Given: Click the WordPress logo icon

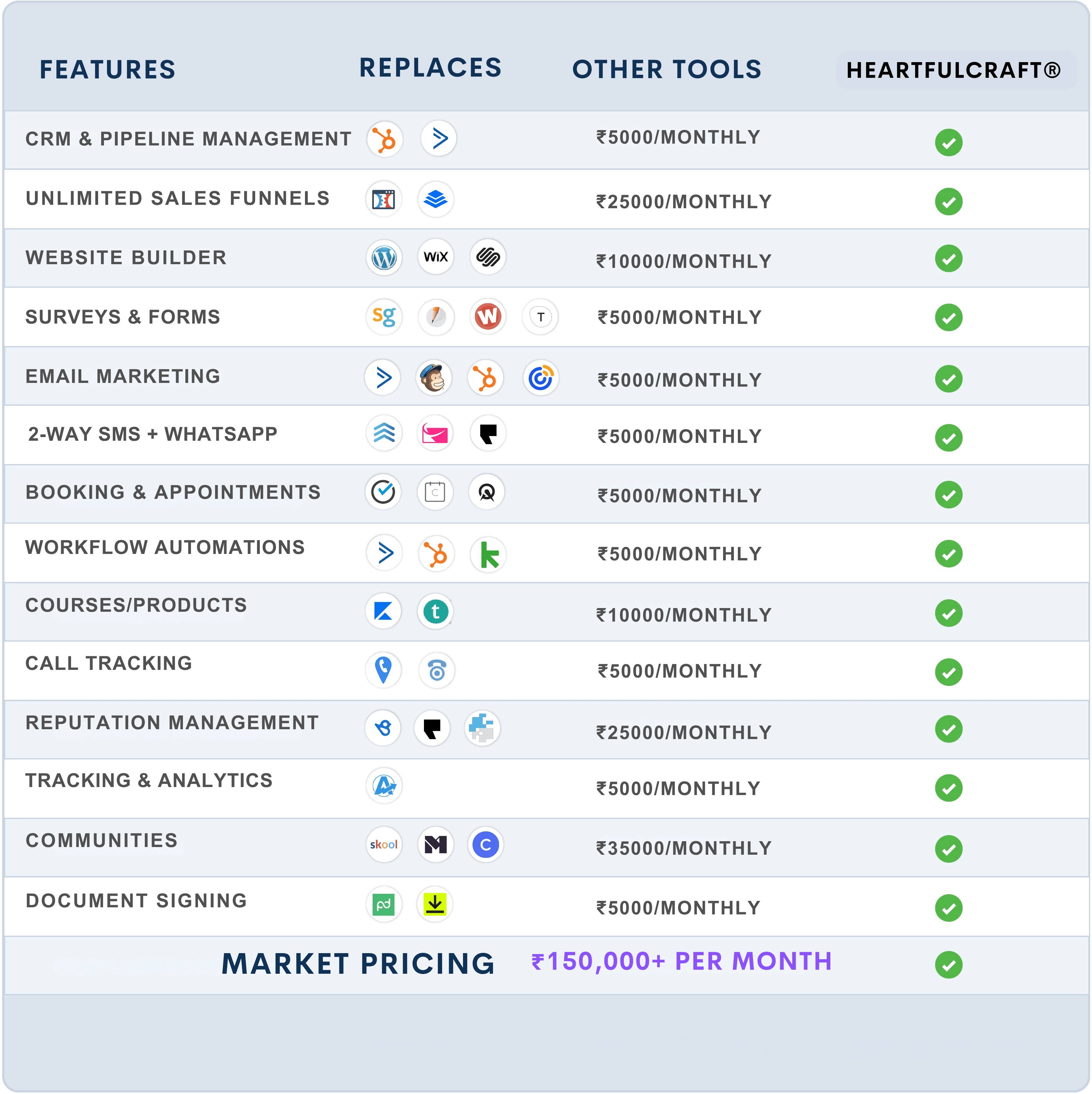Looking at the screenshot, I should click(x=384, y=258).
